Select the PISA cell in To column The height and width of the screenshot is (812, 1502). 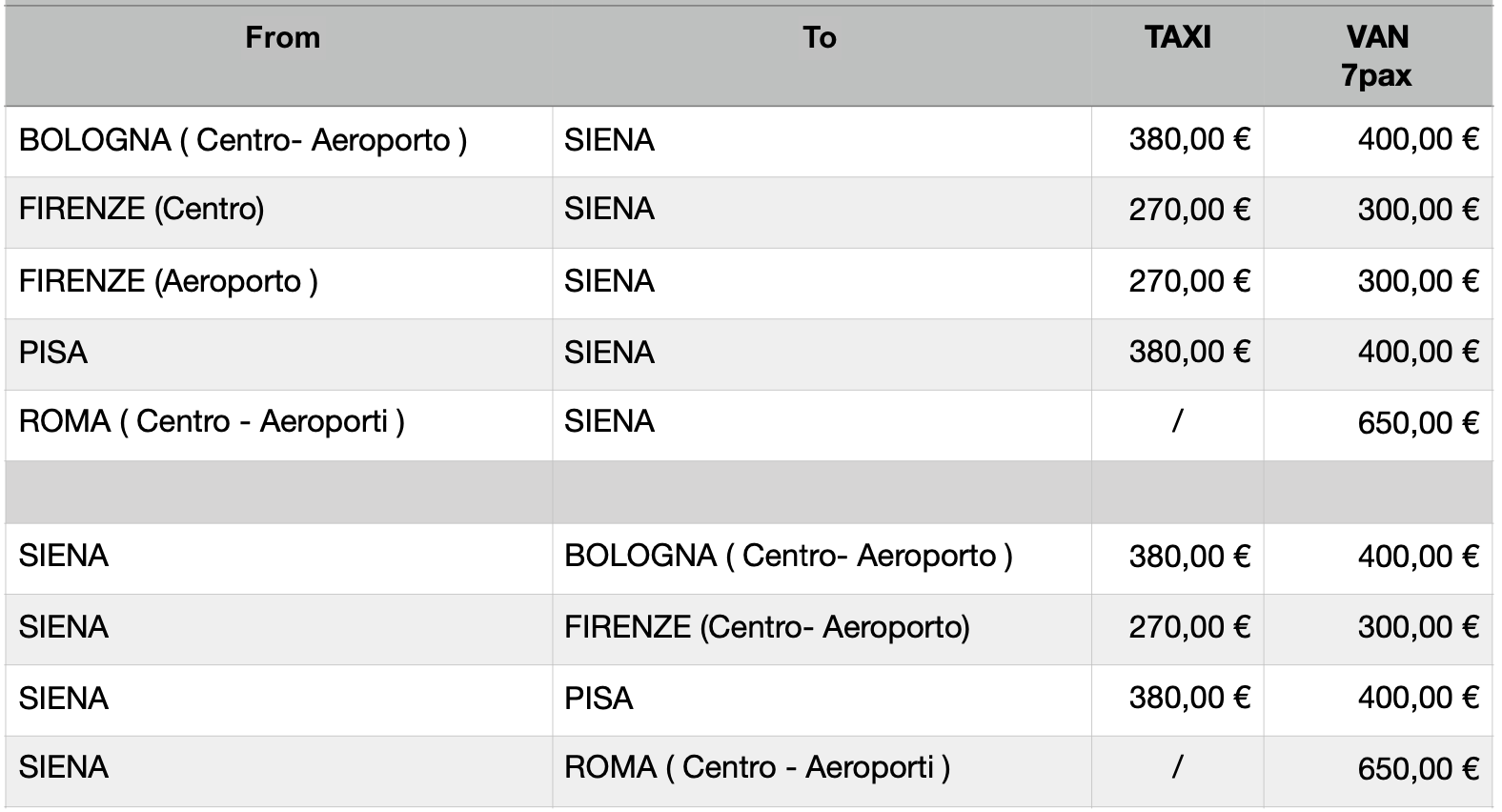tap(599, 699)
